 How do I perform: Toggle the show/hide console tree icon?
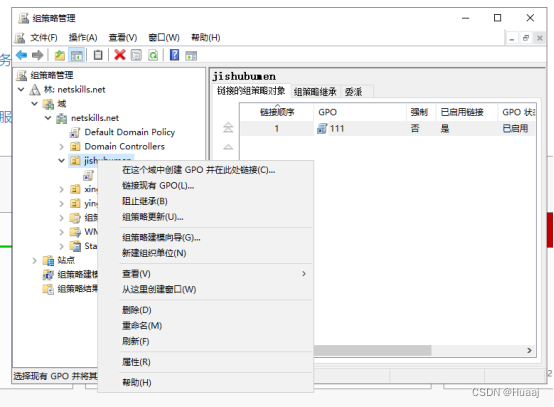pyautogui.click(x=77, y=55)
